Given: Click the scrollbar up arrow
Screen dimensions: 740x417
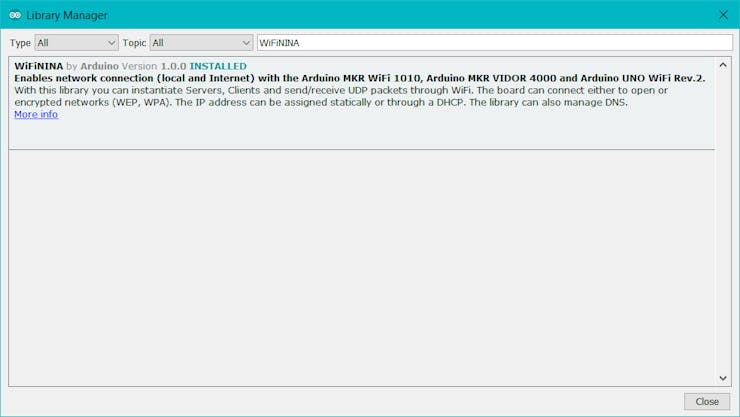Looking at the screenshot, I should coord(723,66).
